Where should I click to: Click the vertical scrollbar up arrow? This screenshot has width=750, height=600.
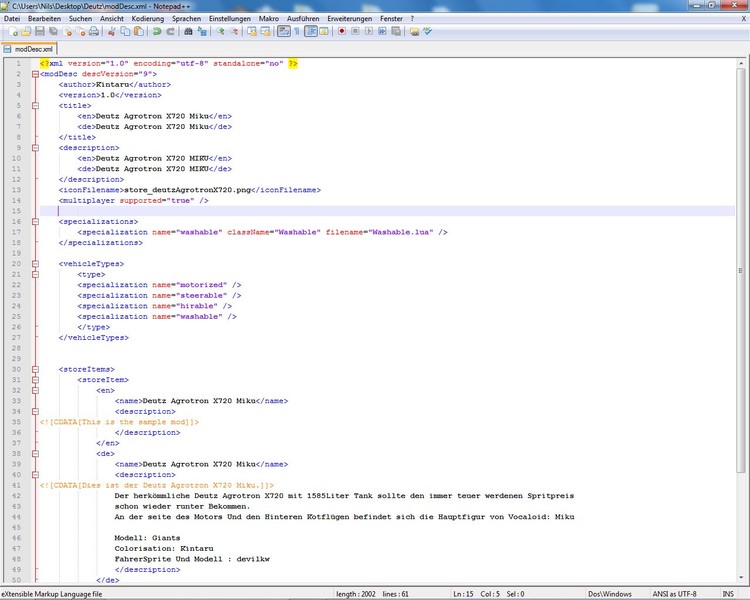point(741,63)
